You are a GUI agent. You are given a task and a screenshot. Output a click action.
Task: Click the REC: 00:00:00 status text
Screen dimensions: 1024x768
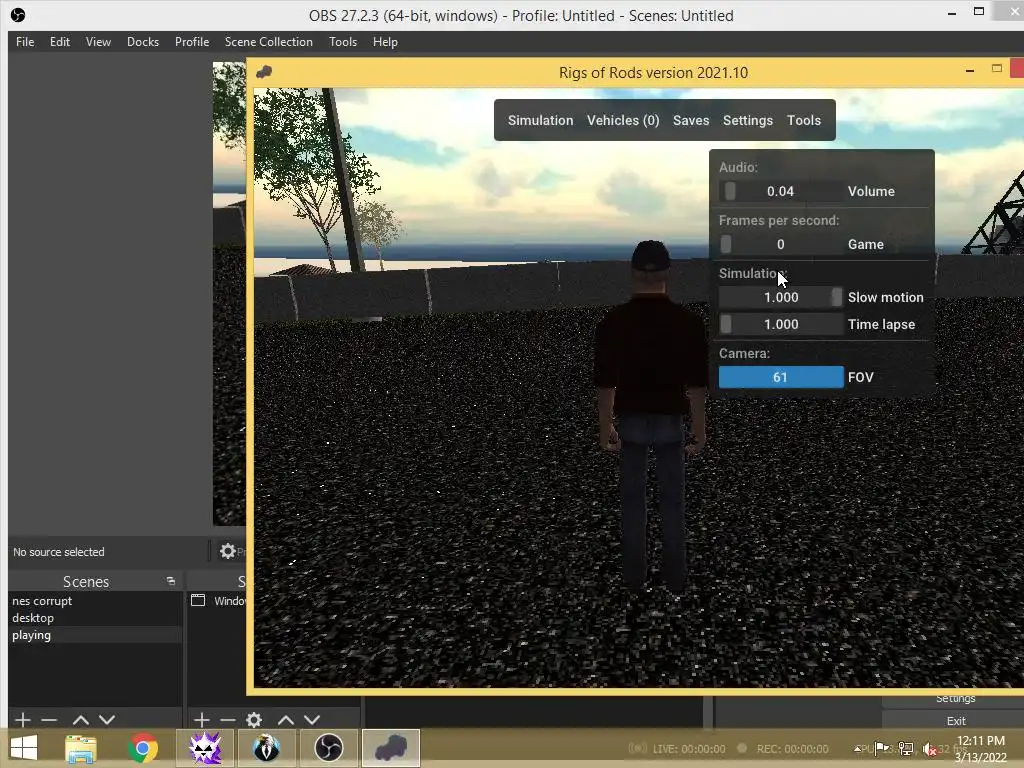[x=792, y=748]
